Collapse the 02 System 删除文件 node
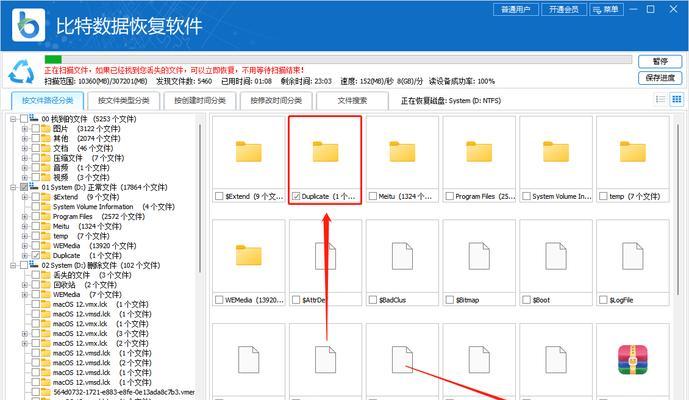This screenshot has height=400, width=689. click(13, 265)
